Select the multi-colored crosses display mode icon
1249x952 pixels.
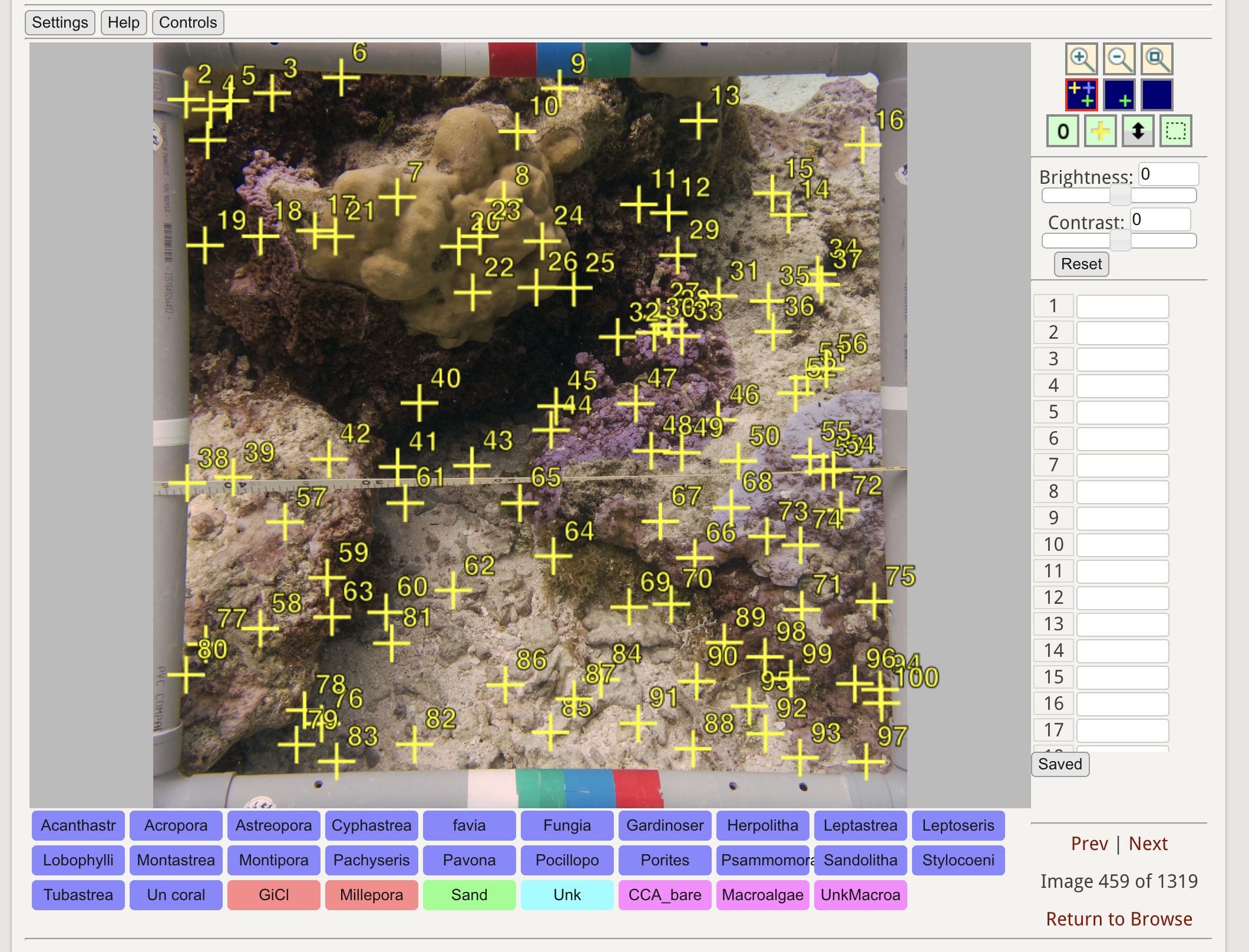(x=1082, y=94)
